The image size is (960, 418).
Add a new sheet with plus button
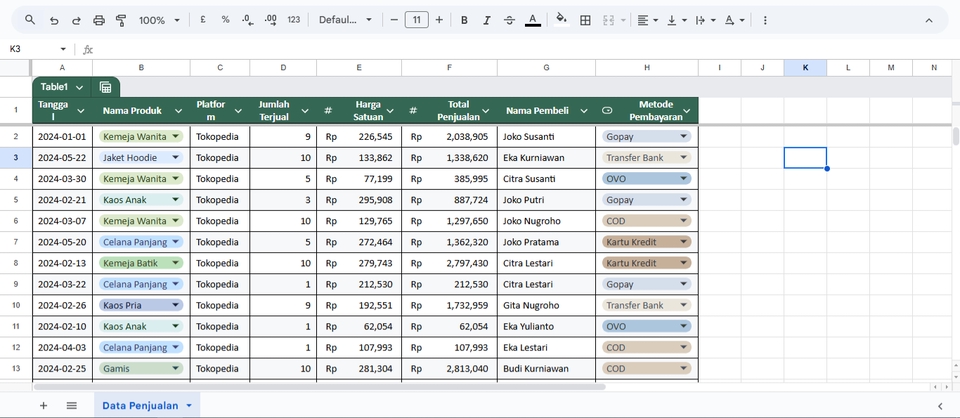(43, 405)
